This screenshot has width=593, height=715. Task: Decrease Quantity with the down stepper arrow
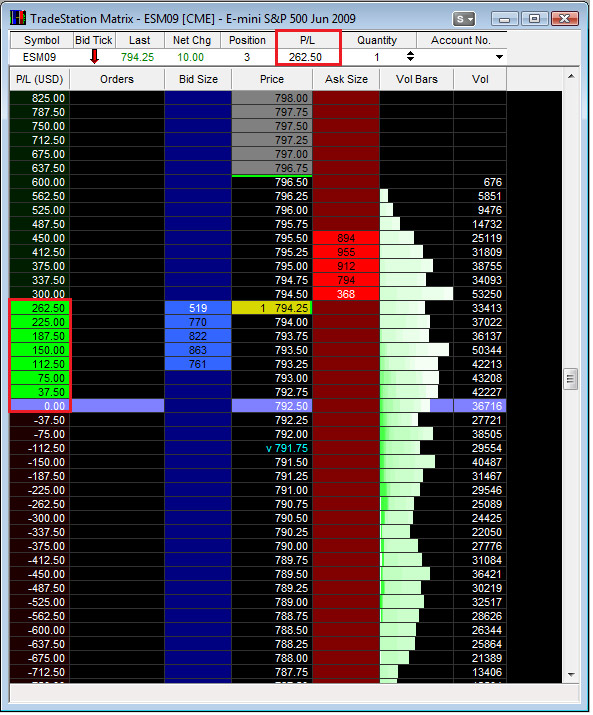[x=411, y=59]
